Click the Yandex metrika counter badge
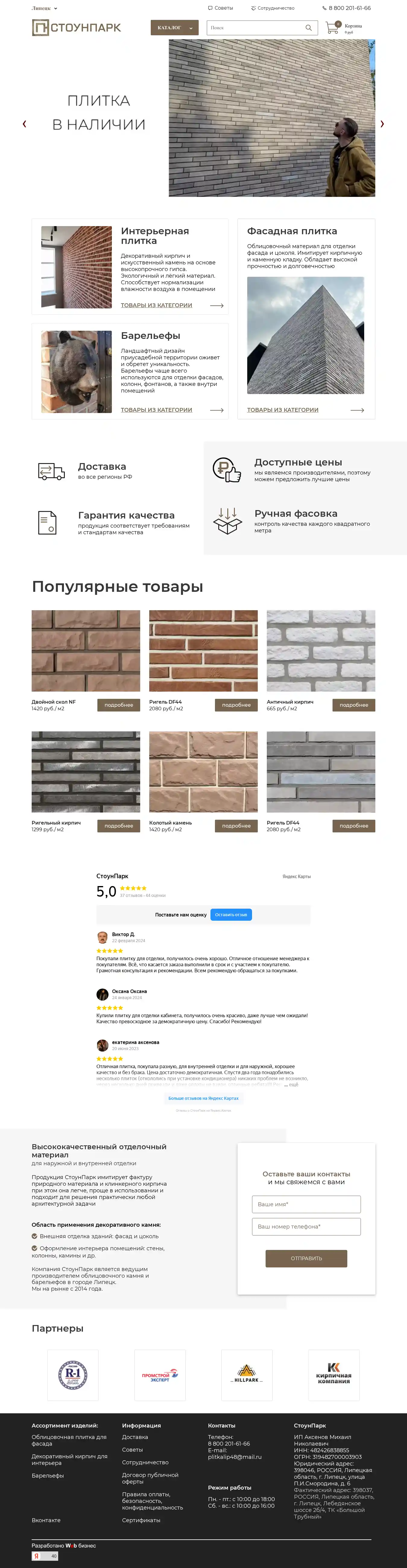This screenshot has height=1568, width=407. coord(45,1556)
